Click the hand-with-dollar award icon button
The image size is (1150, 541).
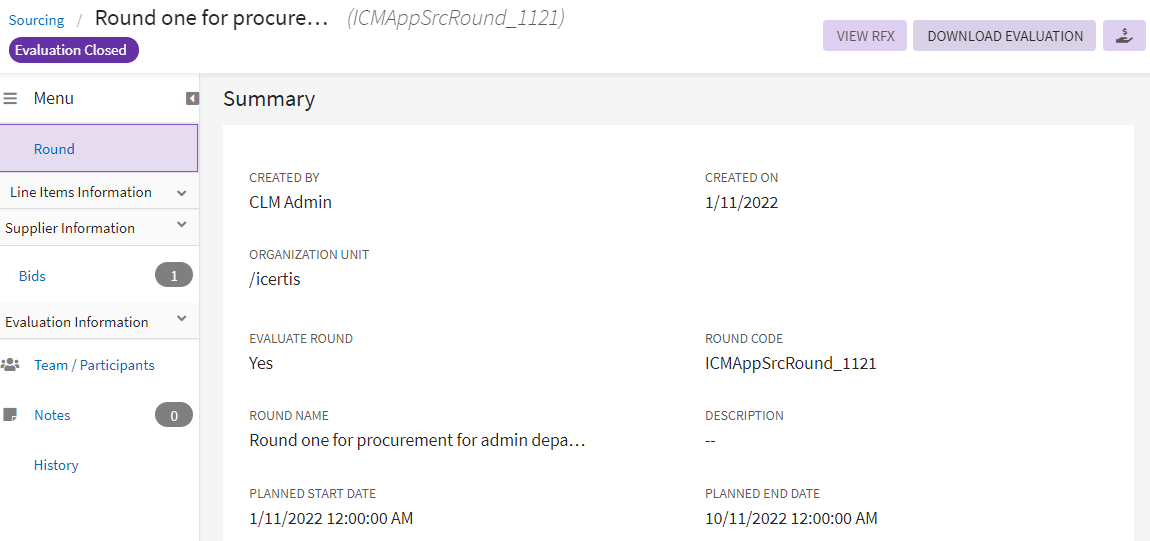(x=1124, y=36)
